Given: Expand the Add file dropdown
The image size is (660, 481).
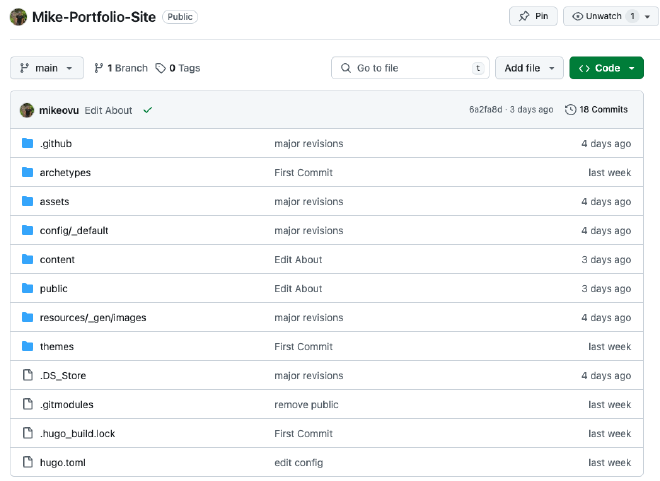Looking at the screenshot, I should pyautogui.click(x=529, y=68).
